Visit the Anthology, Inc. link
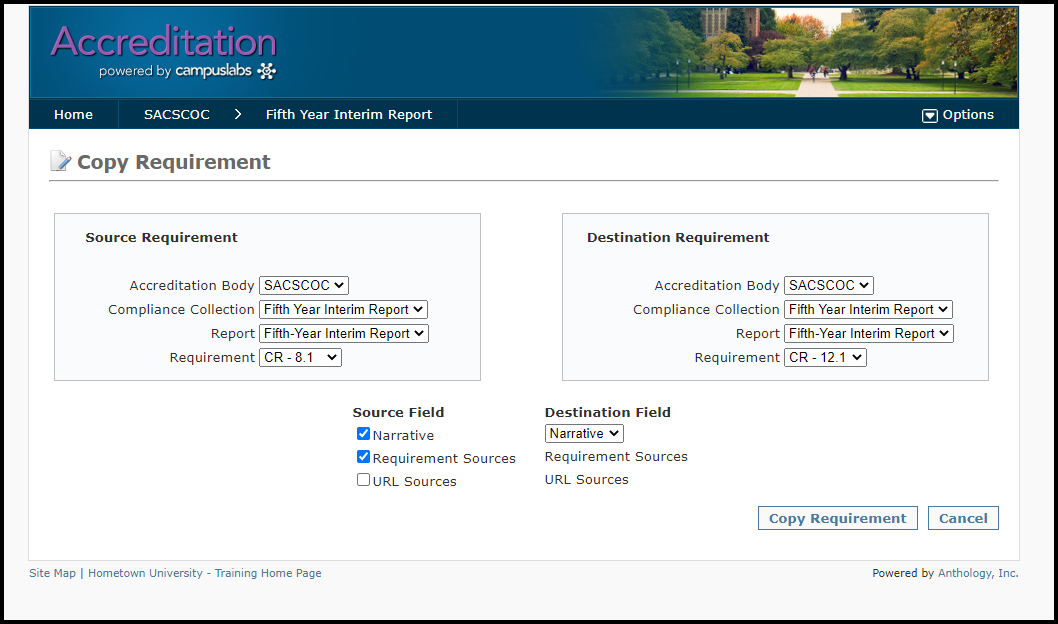 [978, 573]
